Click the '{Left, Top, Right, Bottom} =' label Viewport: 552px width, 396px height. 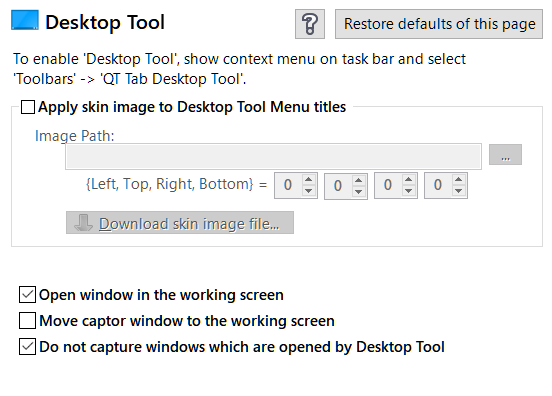tap(176, 184)
